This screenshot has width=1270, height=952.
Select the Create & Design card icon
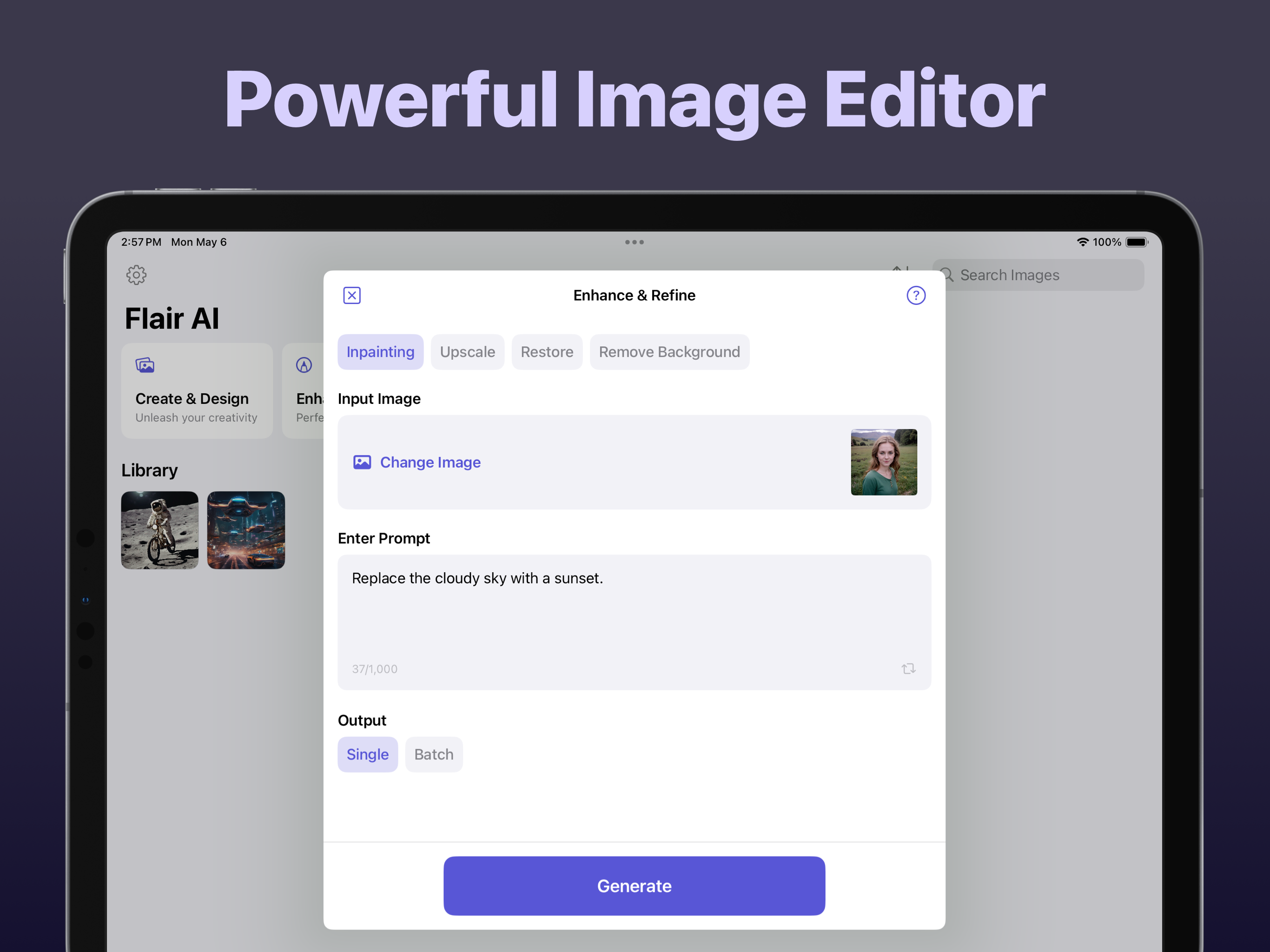[x=145, y=364]
